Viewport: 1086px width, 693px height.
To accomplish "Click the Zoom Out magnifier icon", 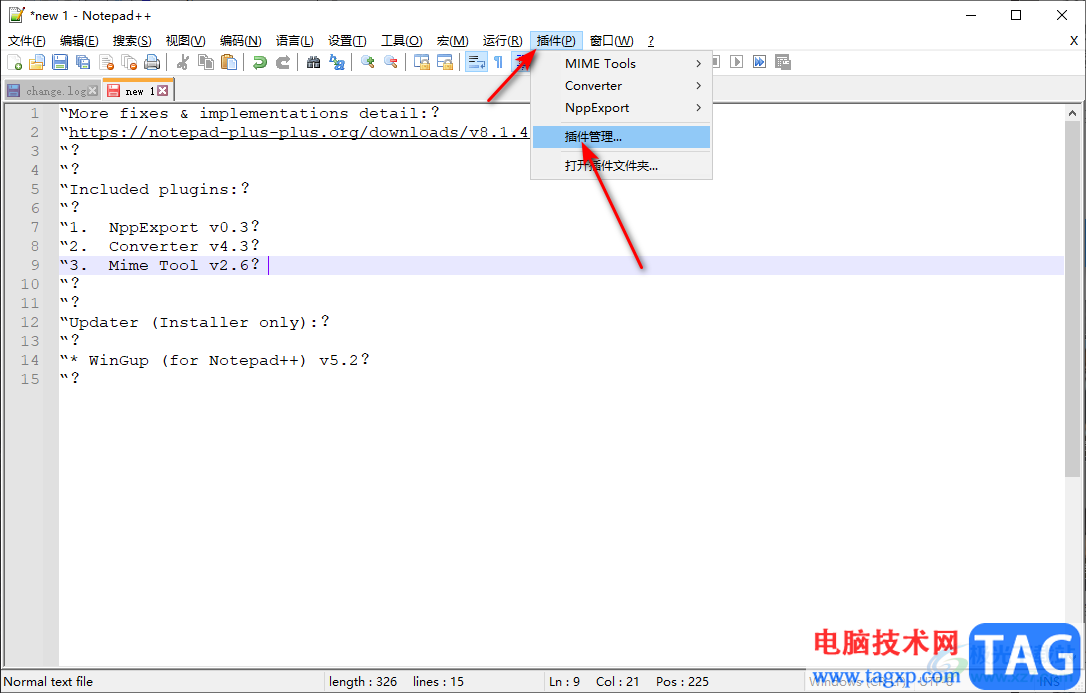I will click(391, 62).
